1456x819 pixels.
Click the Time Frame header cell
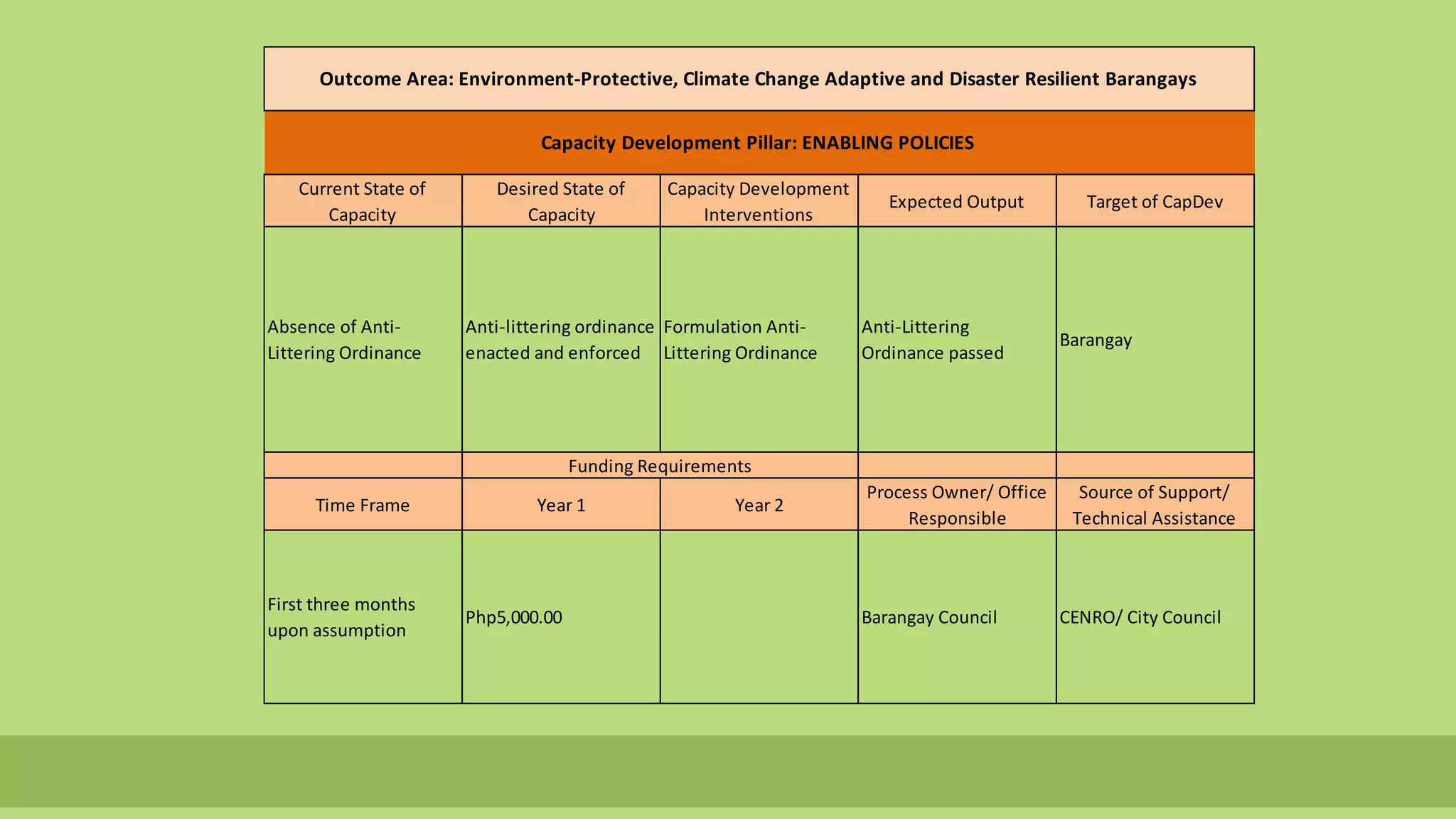(x=362, y=505)
